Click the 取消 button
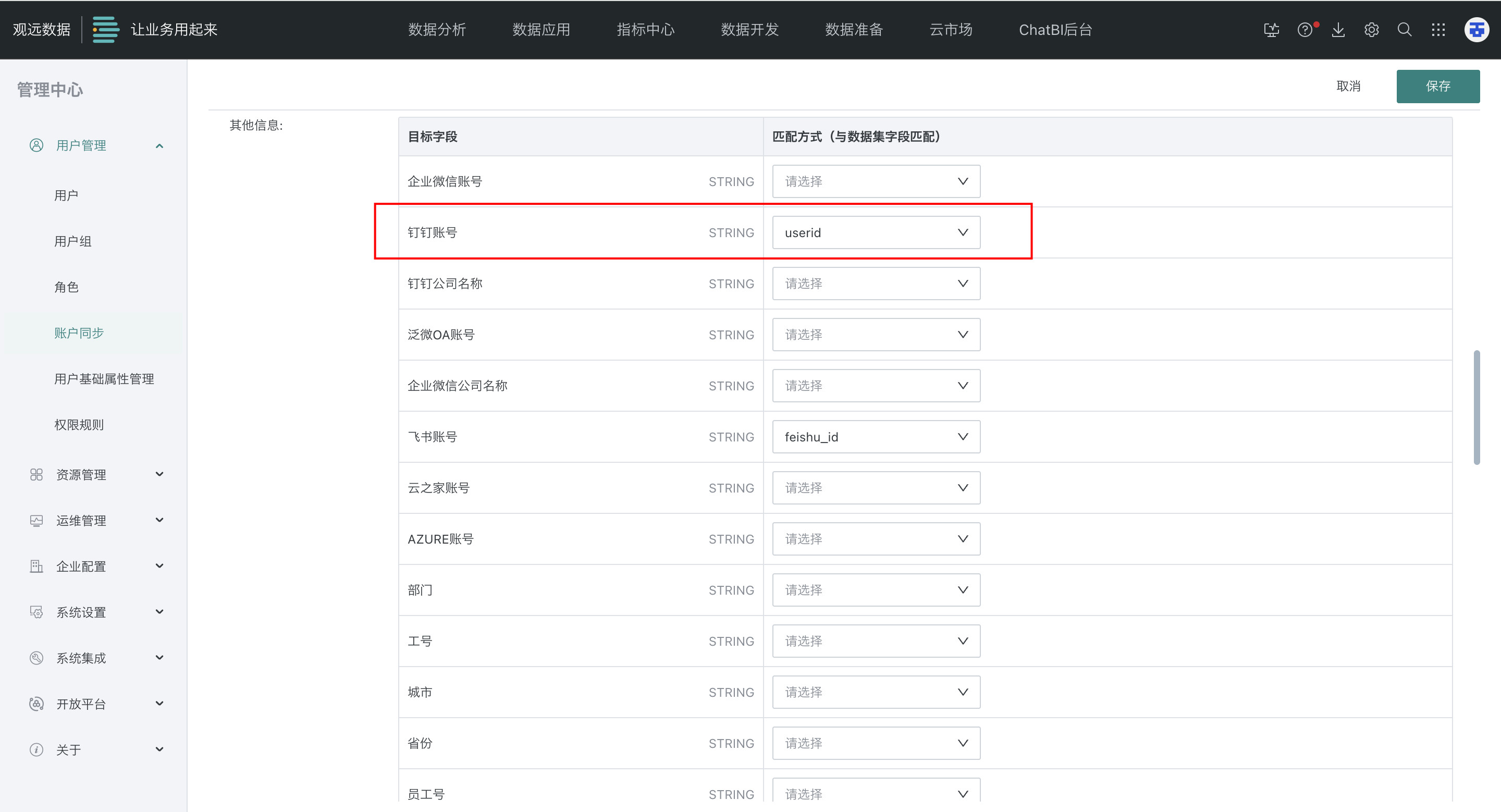 tap(1348, 86)
